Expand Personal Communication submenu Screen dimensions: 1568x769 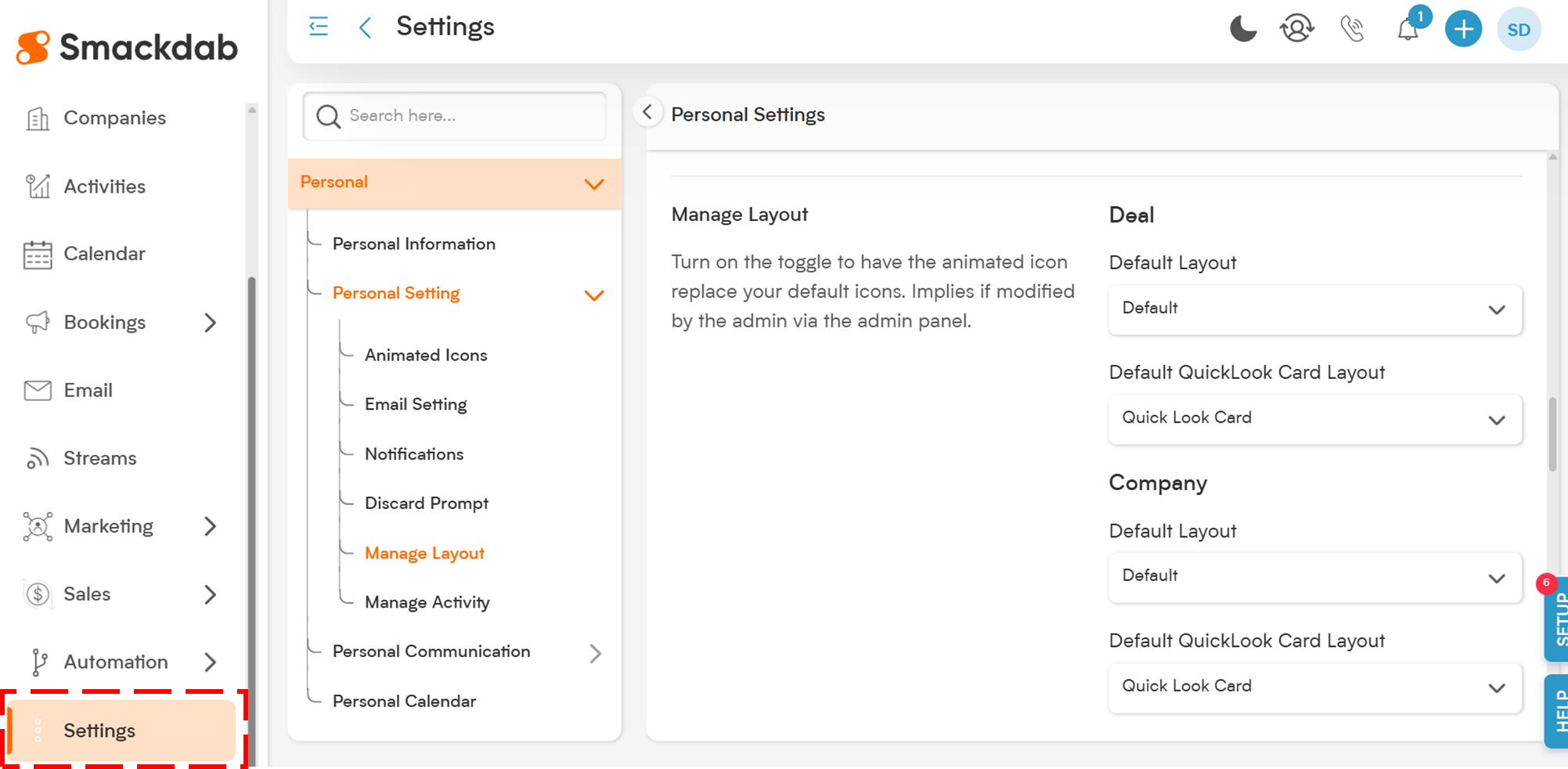595,653
